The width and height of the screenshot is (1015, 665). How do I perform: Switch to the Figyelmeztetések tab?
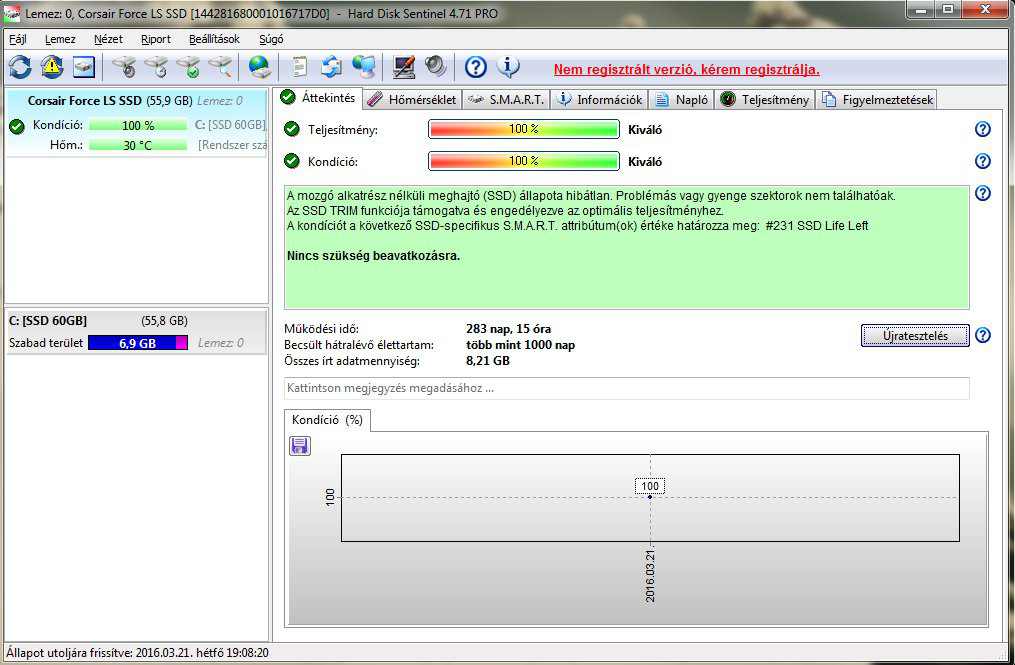pos(877,100)
